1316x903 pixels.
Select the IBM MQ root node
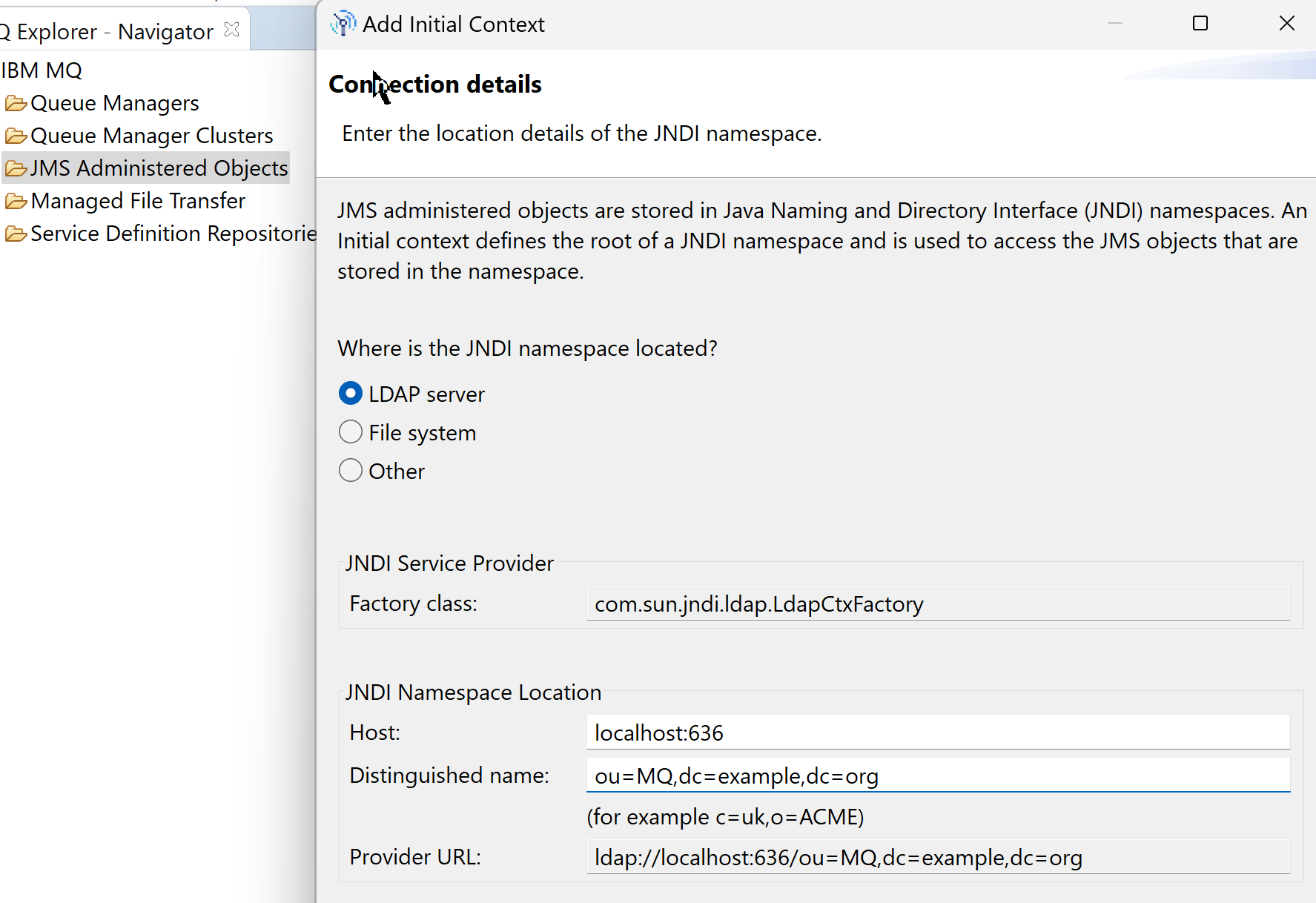(42, 70)
